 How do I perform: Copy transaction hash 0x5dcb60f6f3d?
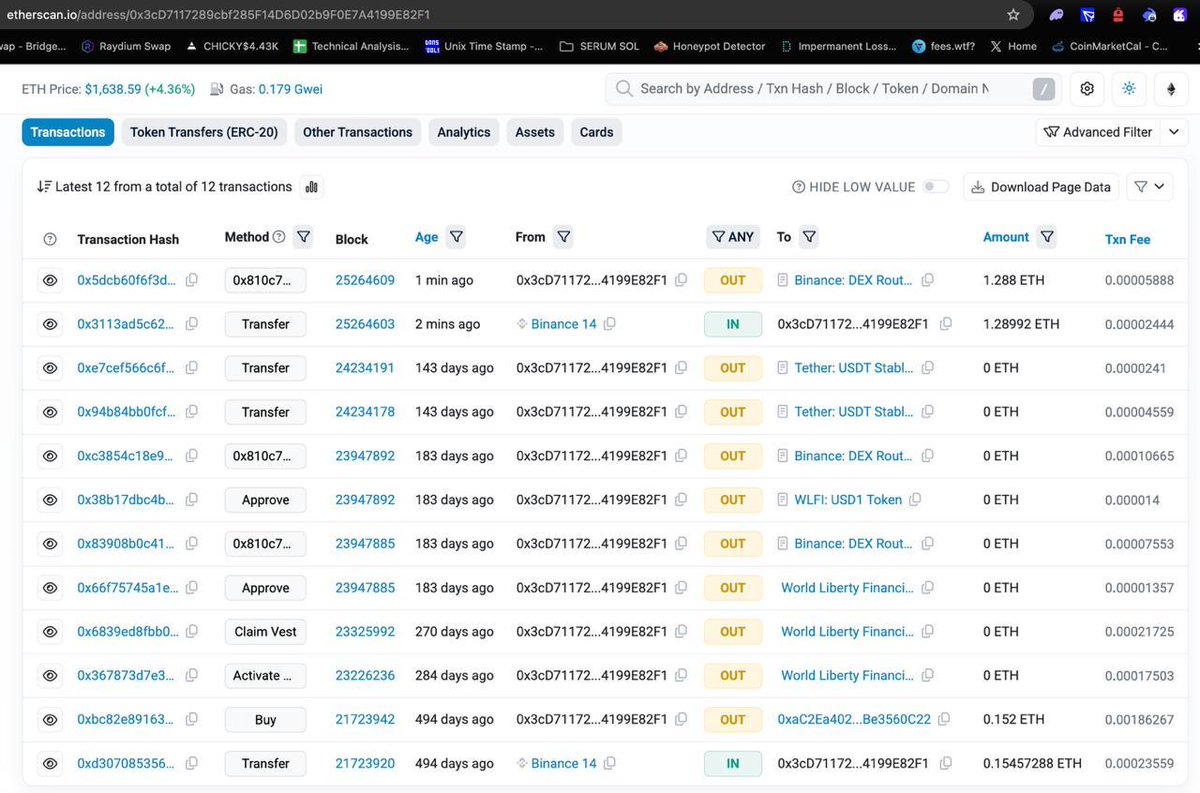(192, 280)
